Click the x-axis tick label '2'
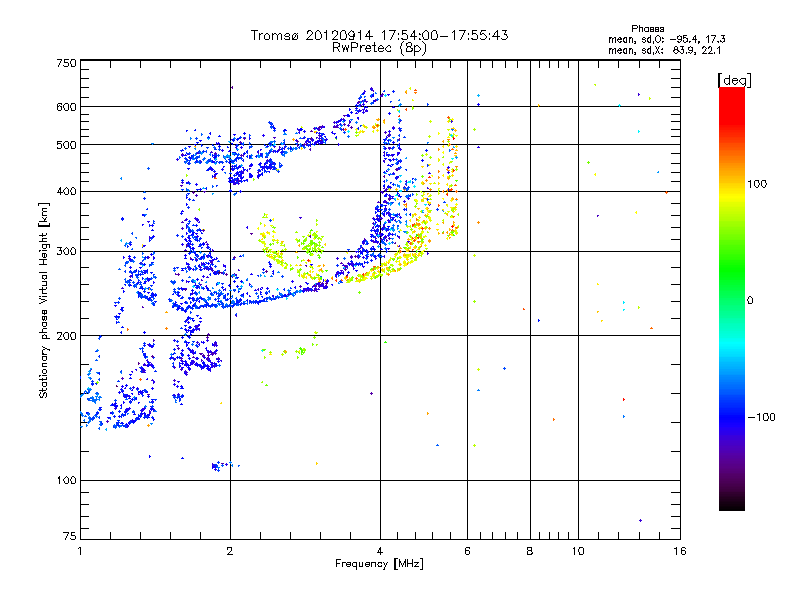The image size is (800, 600). (x=230, y=551)
